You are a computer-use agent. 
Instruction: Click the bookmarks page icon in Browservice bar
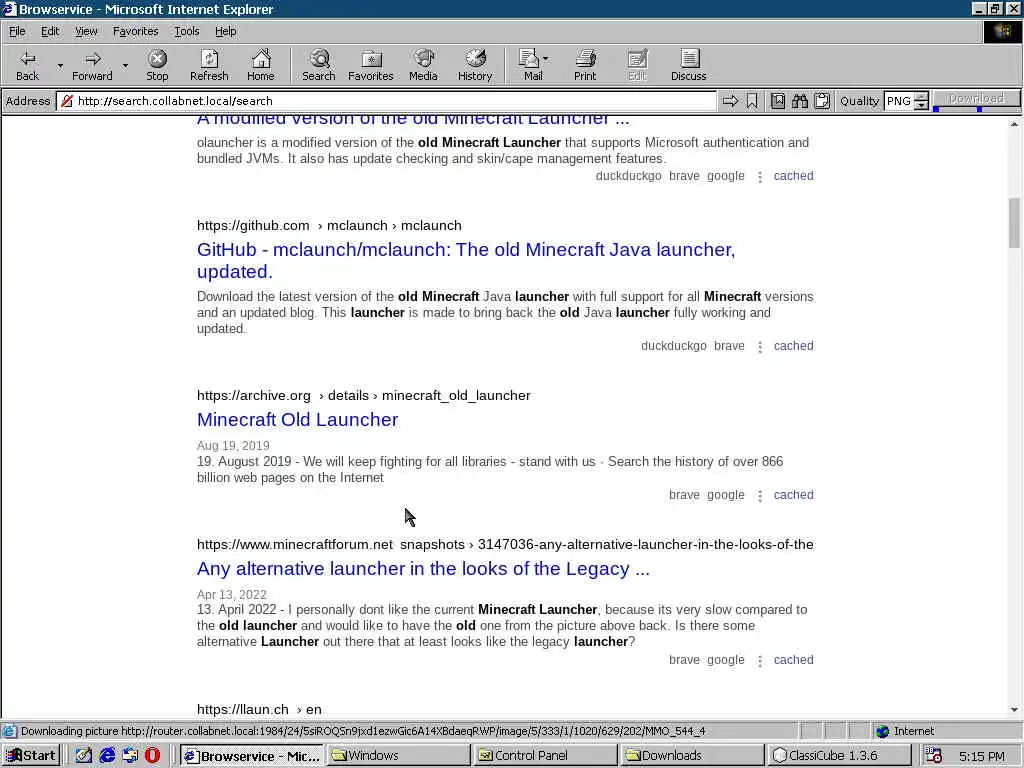click(778, 101)
